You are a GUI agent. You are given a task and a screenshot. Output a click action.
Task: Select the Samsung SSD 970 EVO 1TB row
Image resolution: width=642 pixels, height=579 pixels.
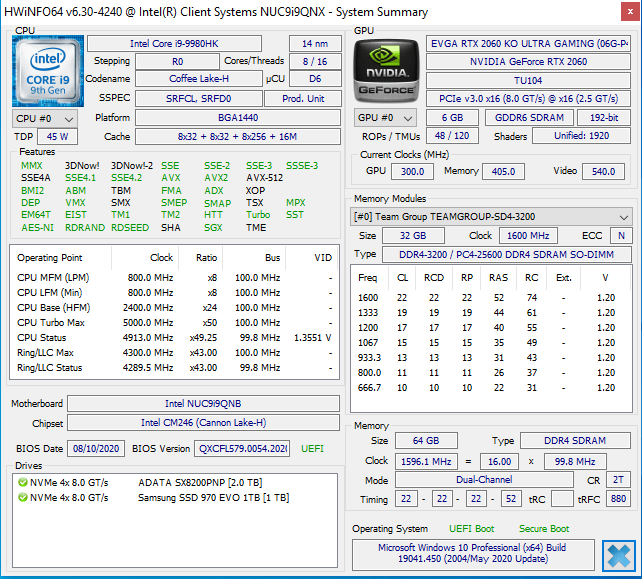pos(175,498)
